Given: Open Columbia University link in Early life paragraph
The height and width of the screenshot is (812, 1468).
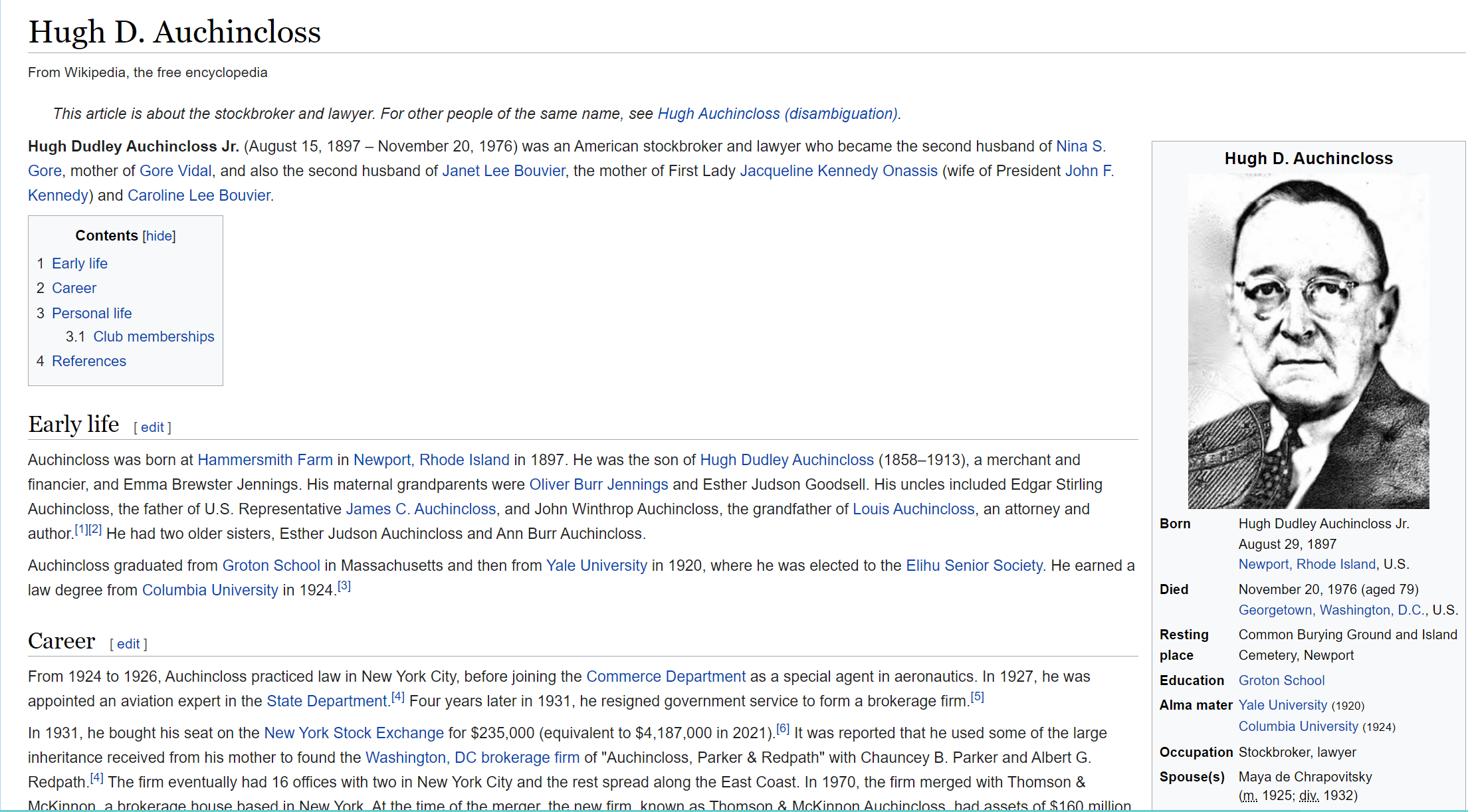Looking at the screenshot, I should (x=210, y=590).
